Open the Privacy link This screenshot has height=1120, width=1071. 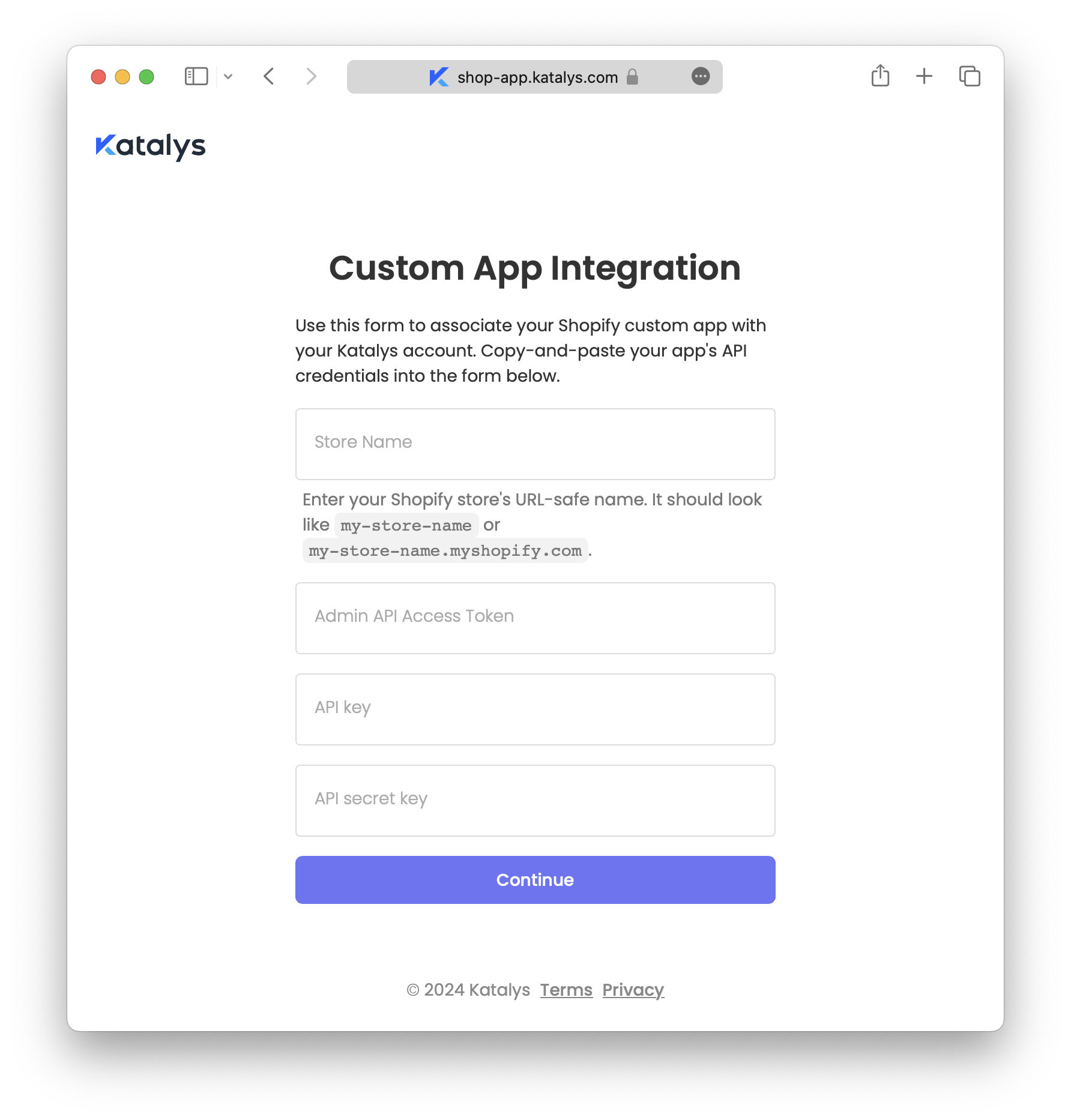coord(633,990)
